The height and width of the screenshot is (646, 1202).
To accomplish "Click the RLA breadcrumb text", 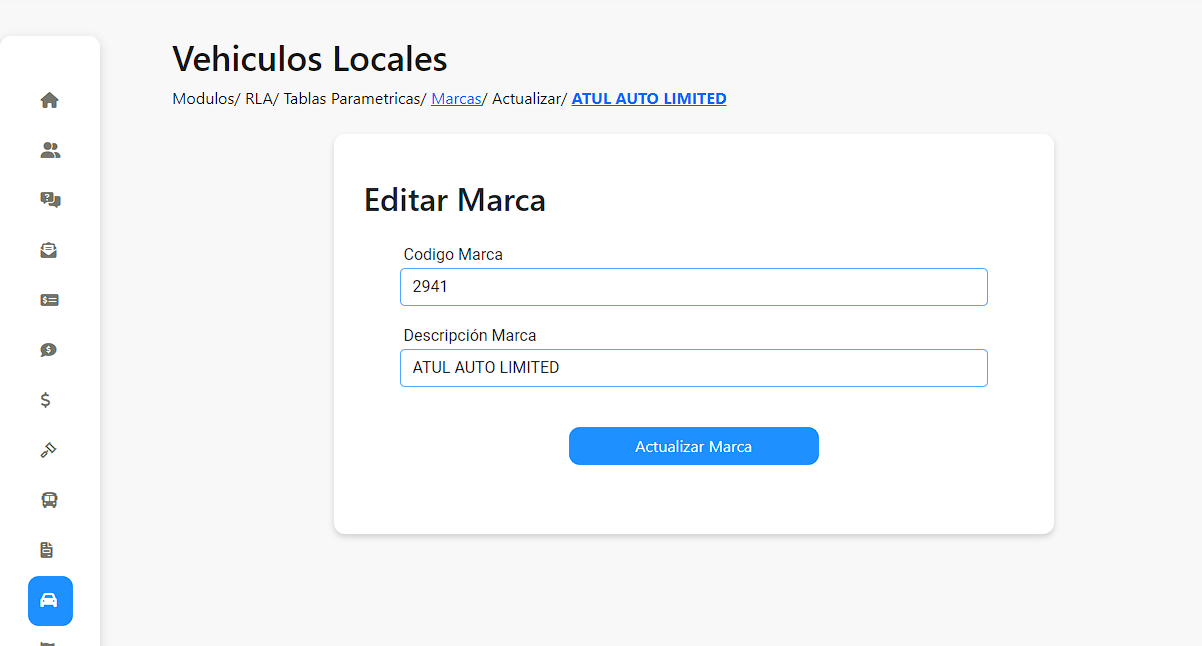I will click(x=257, y=99).
